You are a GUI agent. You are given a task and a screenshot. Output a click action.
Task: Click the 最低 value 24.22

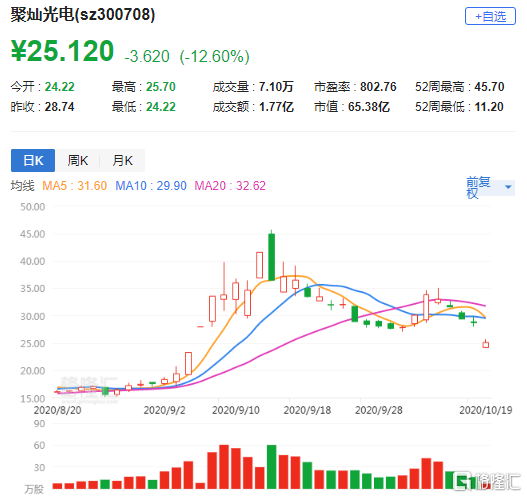(x=161, y=107)
